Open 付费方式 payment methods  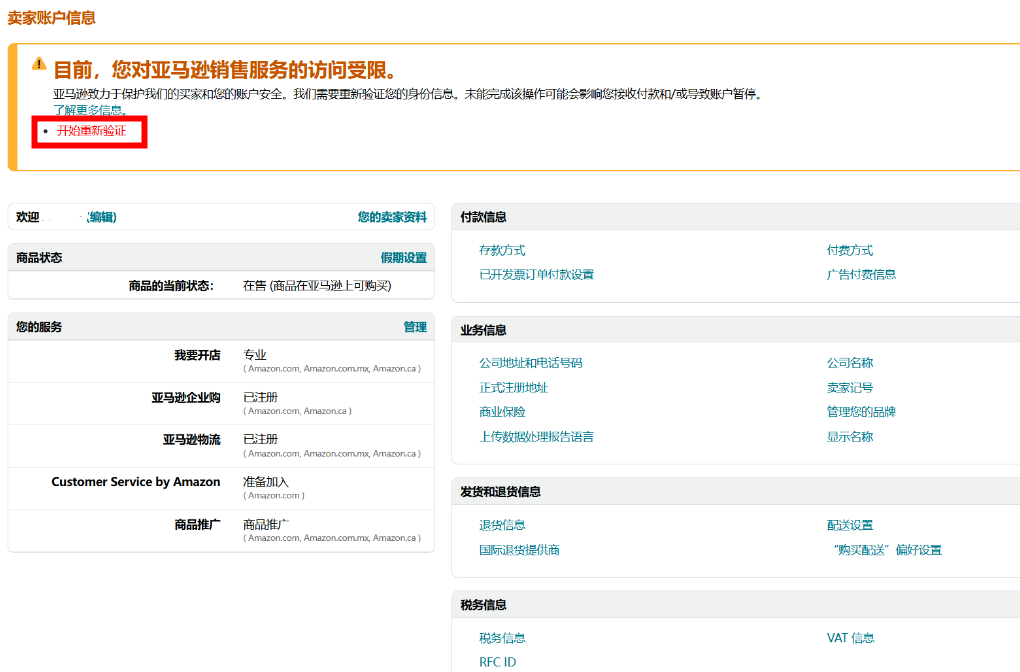(849, 250)
